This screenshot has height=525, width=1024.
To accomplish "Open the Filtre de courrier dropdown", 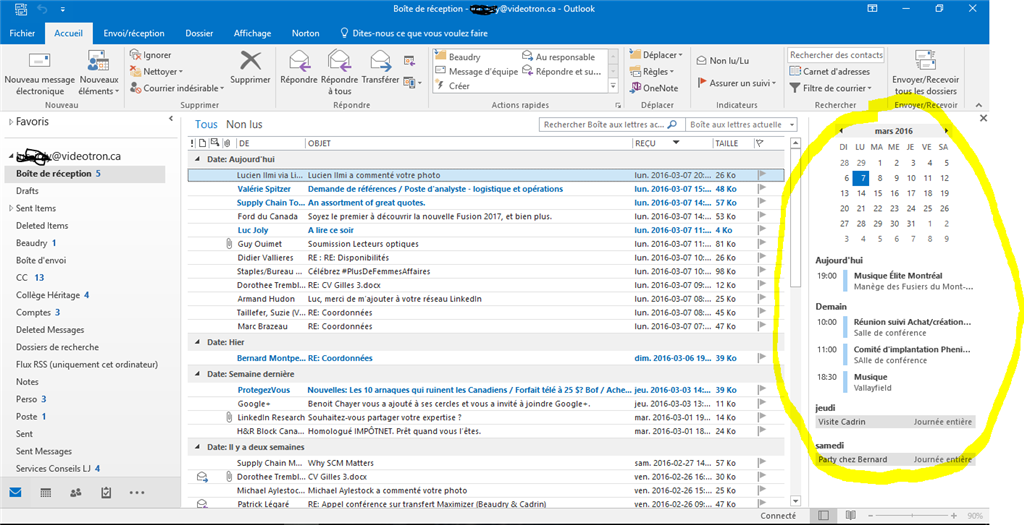I will coord(830,88).
